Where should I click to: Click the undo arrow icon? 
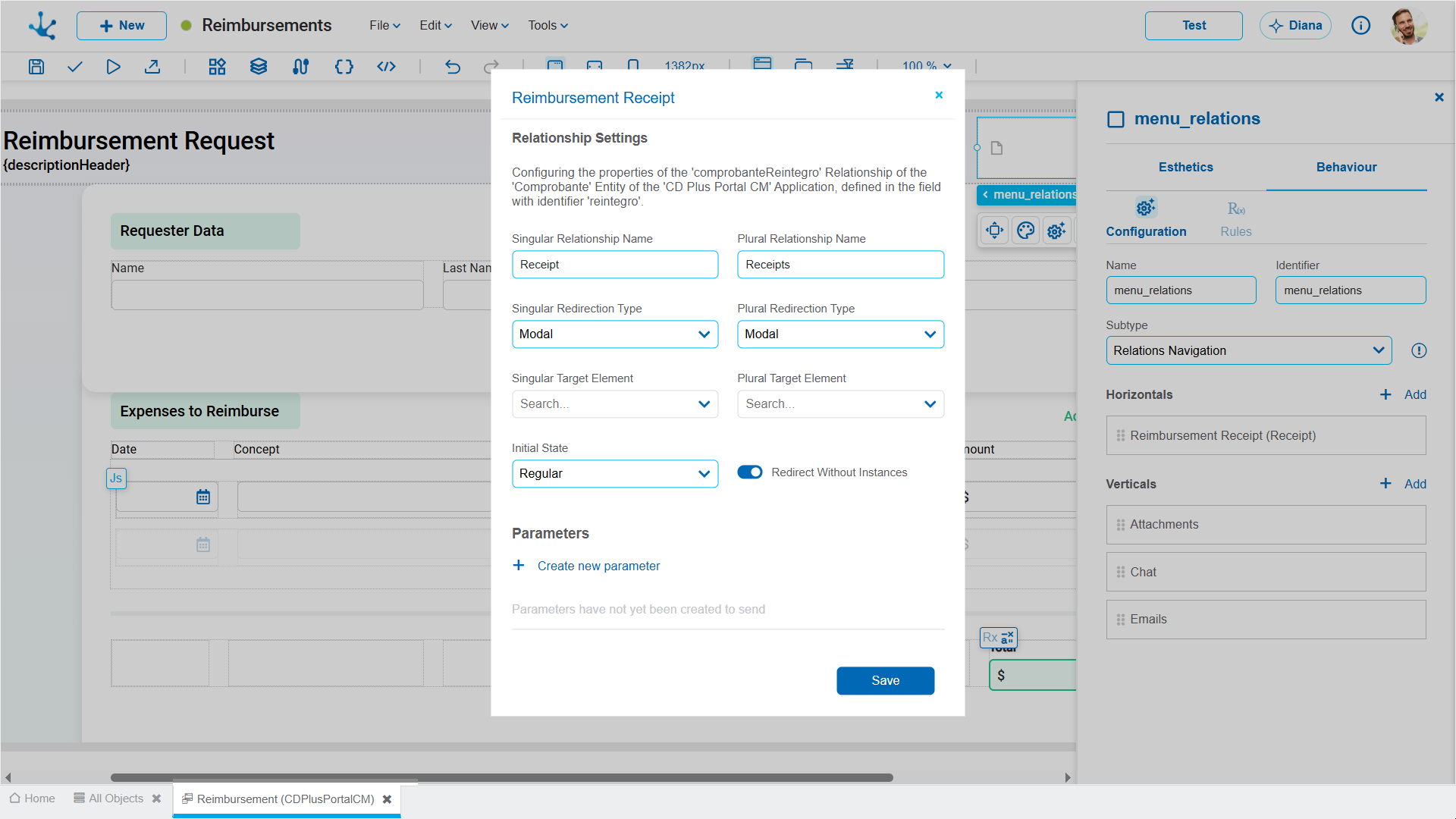click(453, 67)
